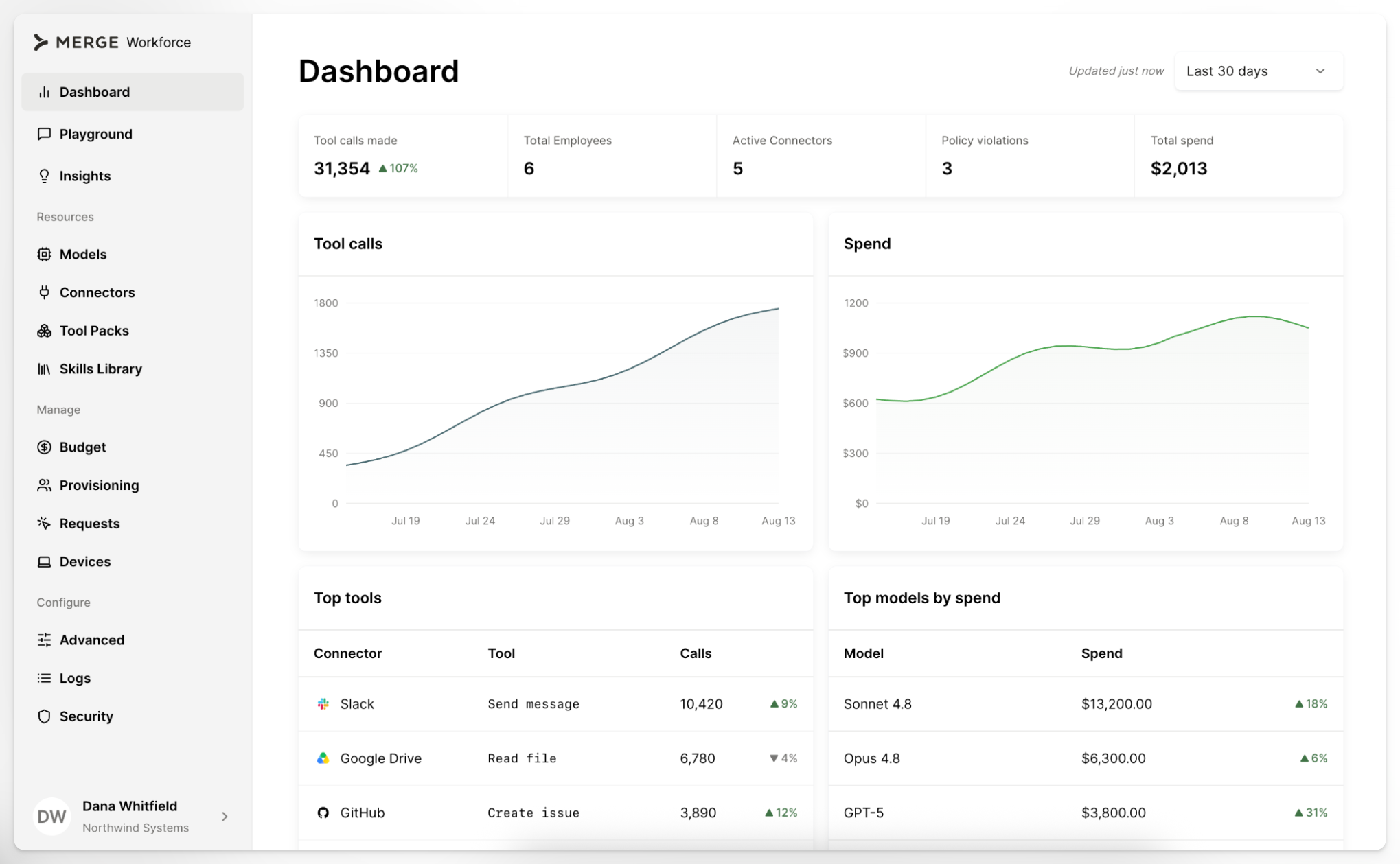
Task: Click the Advanced sliders icon
Action: [x=44, y=640]
